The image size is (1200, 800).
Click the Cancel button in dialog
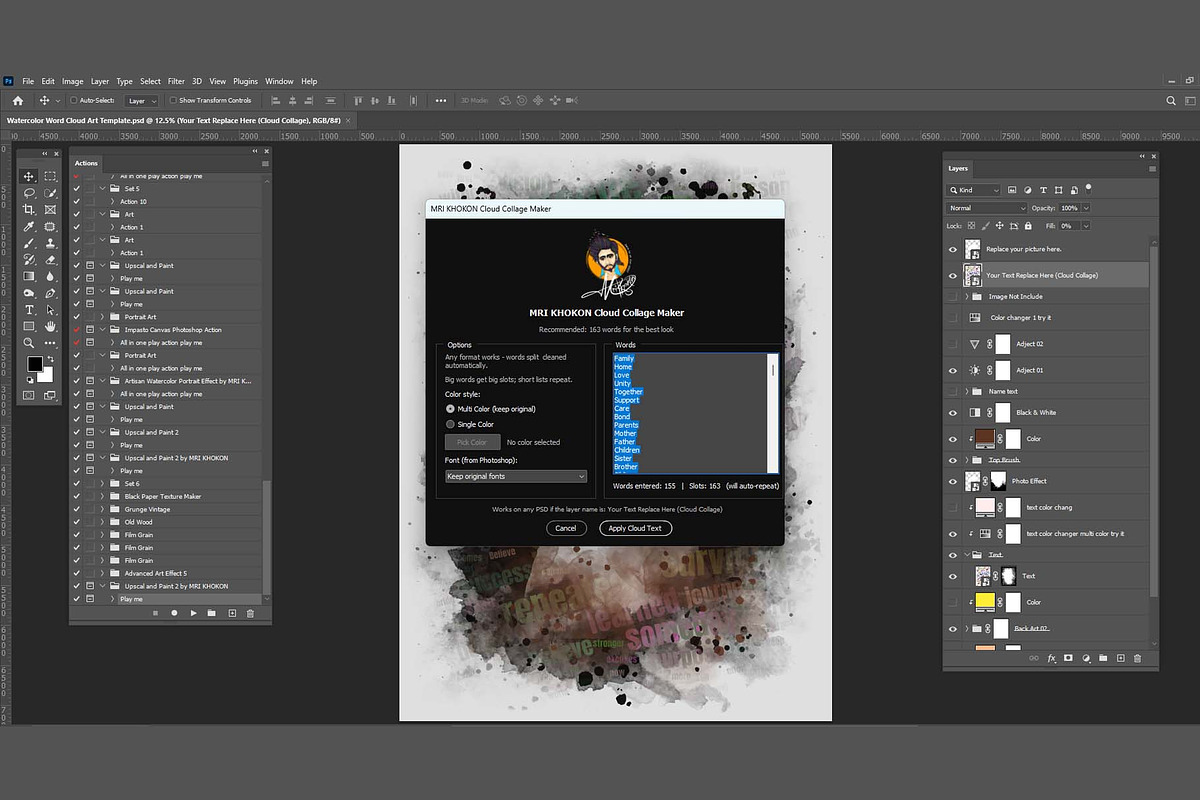tap(565, 528)
